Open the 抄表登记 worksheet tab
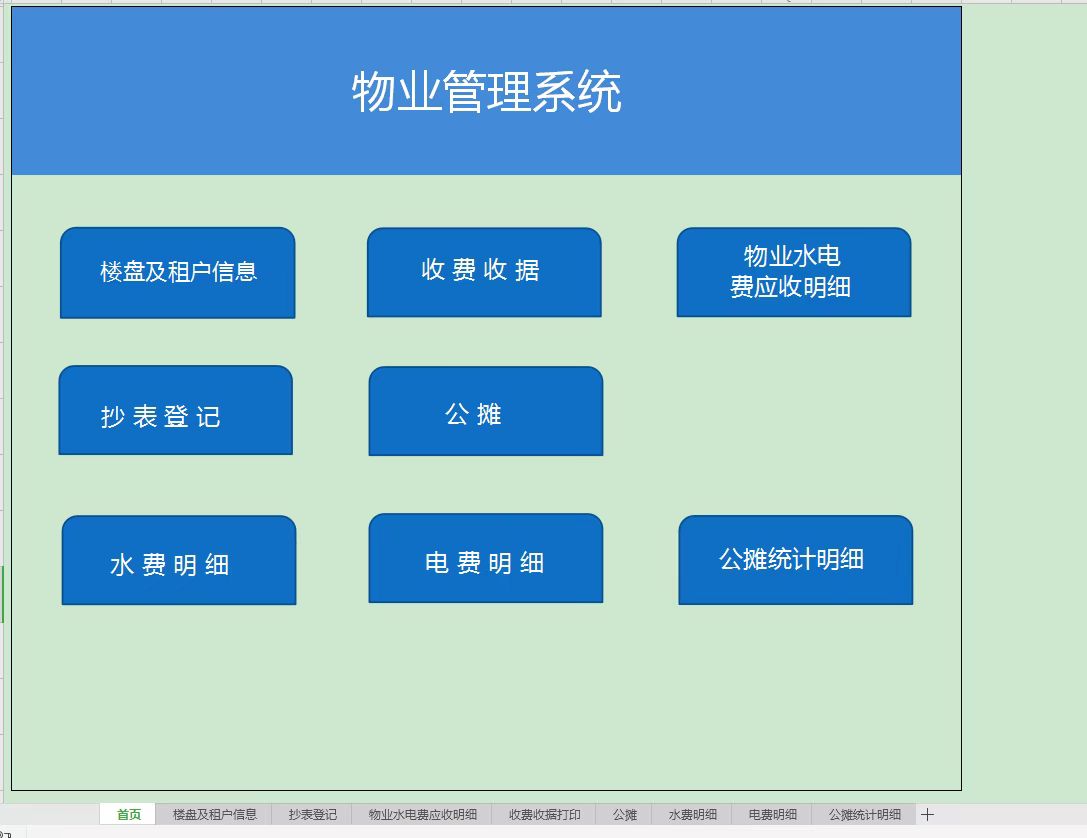1087x838 pixels. click(x=314, y=813)
